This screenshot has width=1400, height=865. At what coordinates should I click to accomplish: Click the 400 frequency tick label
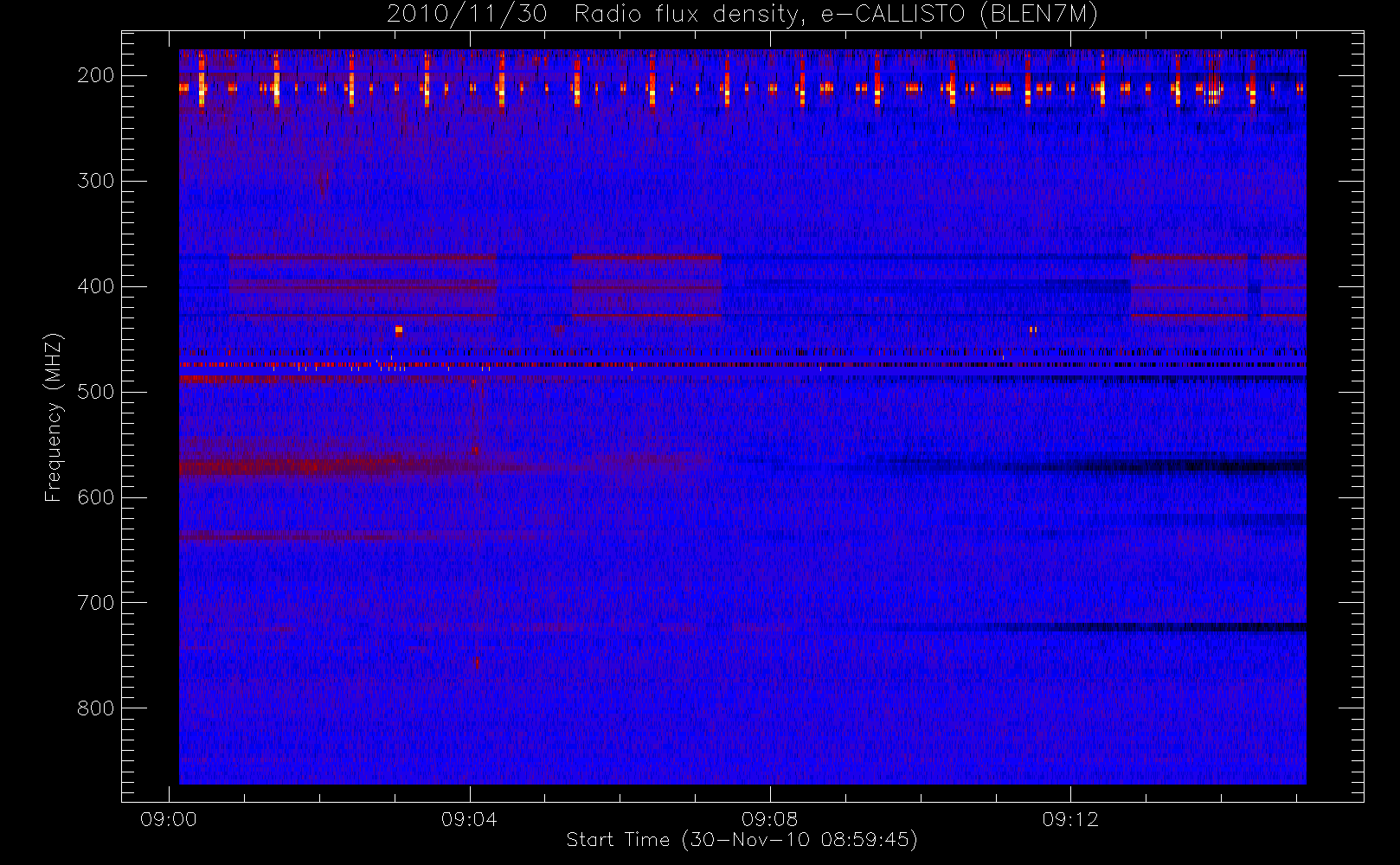coord(96,286)
